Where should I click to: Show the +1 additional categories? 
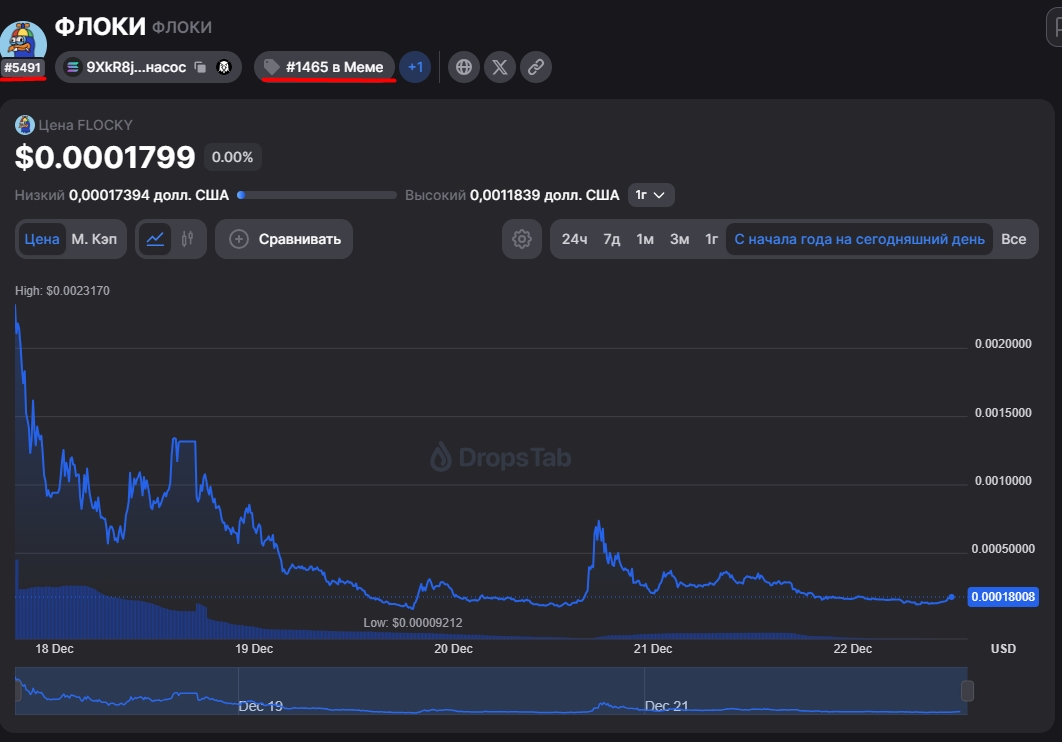click(x=415, y=67)
